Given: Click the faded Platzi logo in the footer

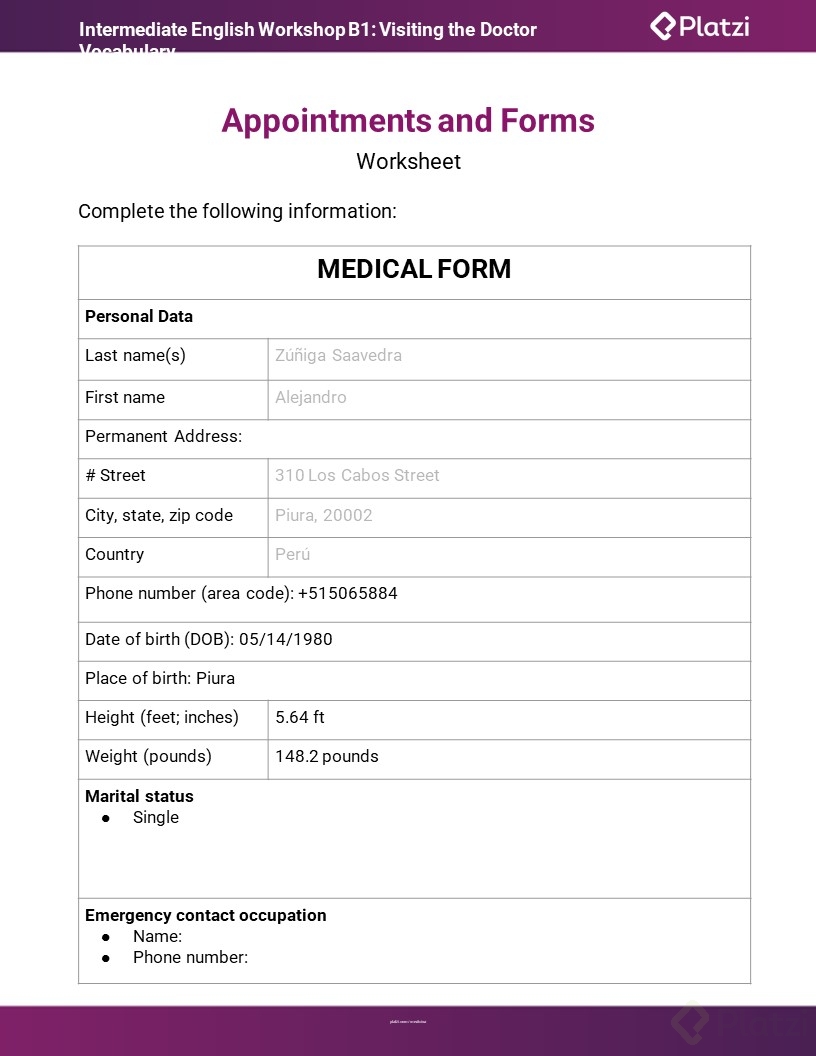Looking at the screenshot, I should 735,1024.
